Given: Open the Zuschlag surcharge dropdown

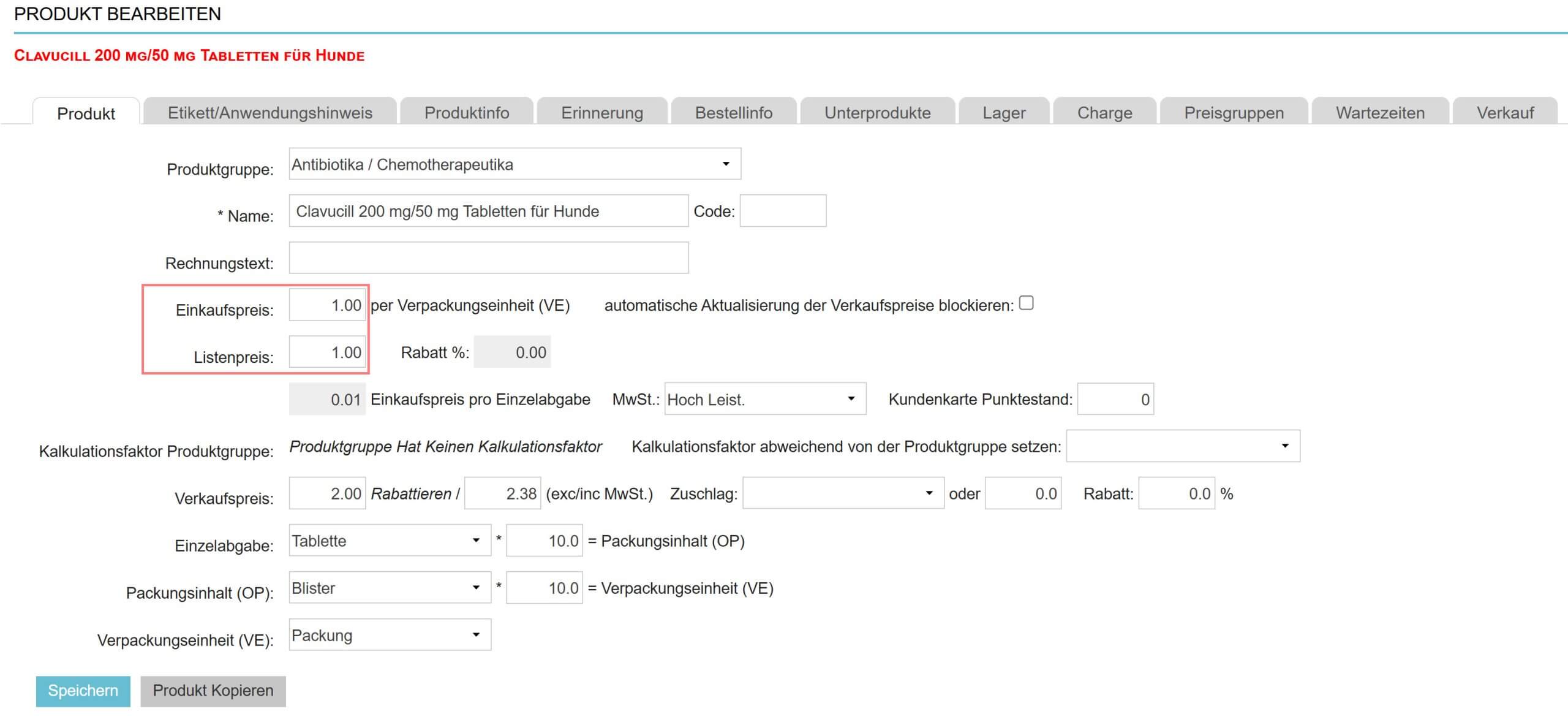Looking at the screenshot, I should point(842,494).
